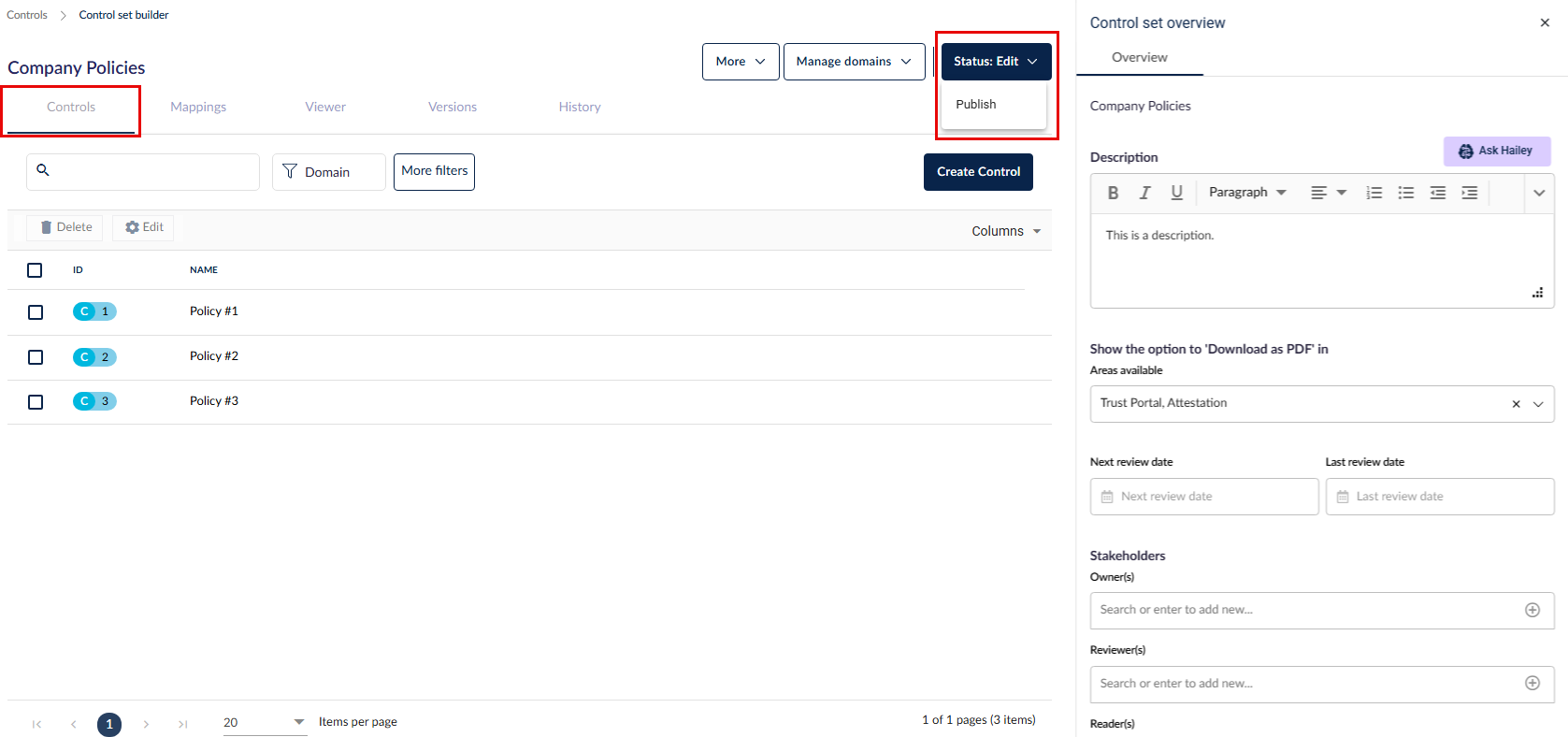This screenshot has height=737, width=1568.
Task: Insert a bulleted list in description
Action: pyautogui.click(x=1405, y=193)
